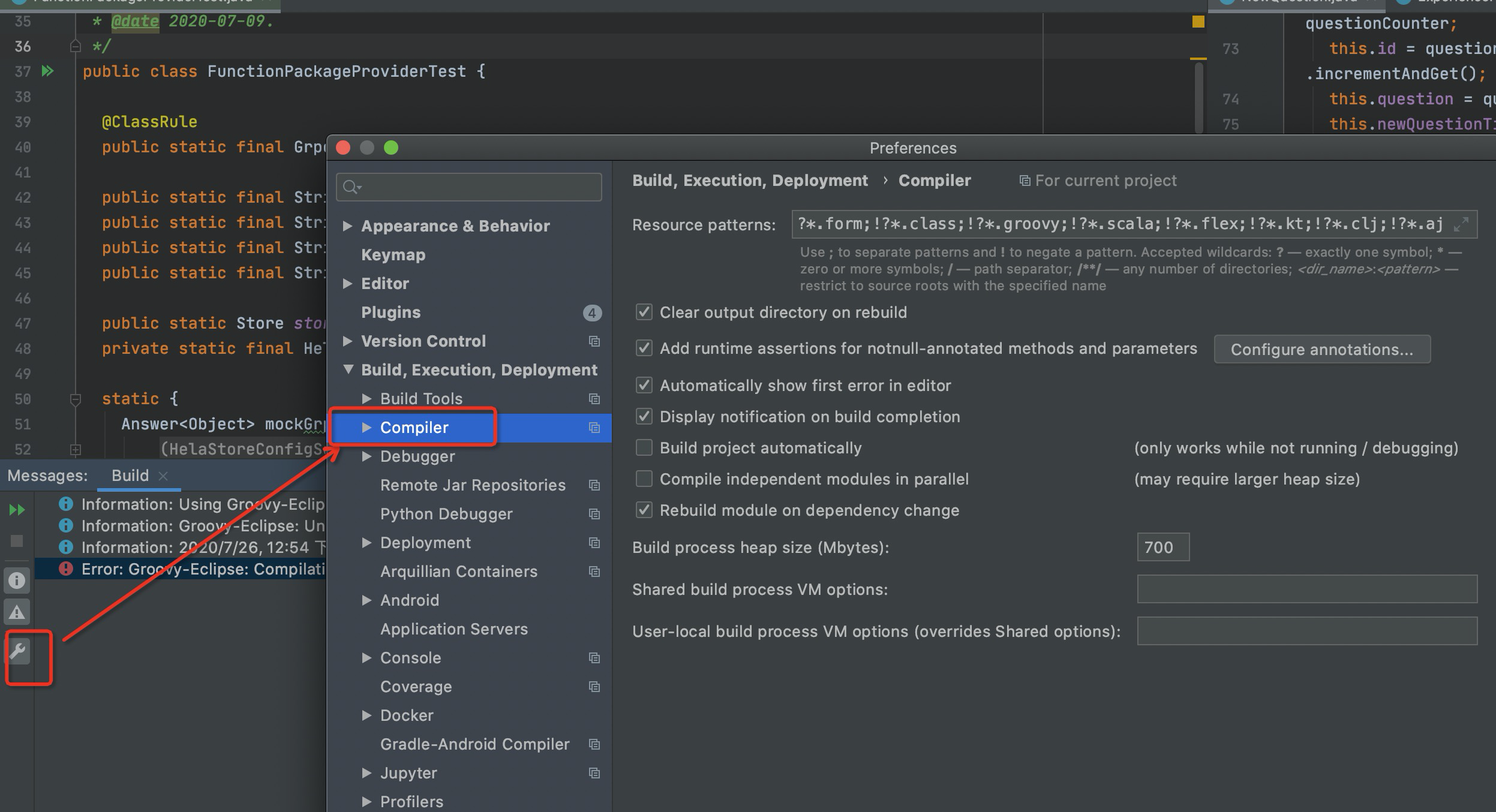The width and height of the screenshot is (1496, 812).
Task: Expand the Build Tools tree node
Action: 367,398
